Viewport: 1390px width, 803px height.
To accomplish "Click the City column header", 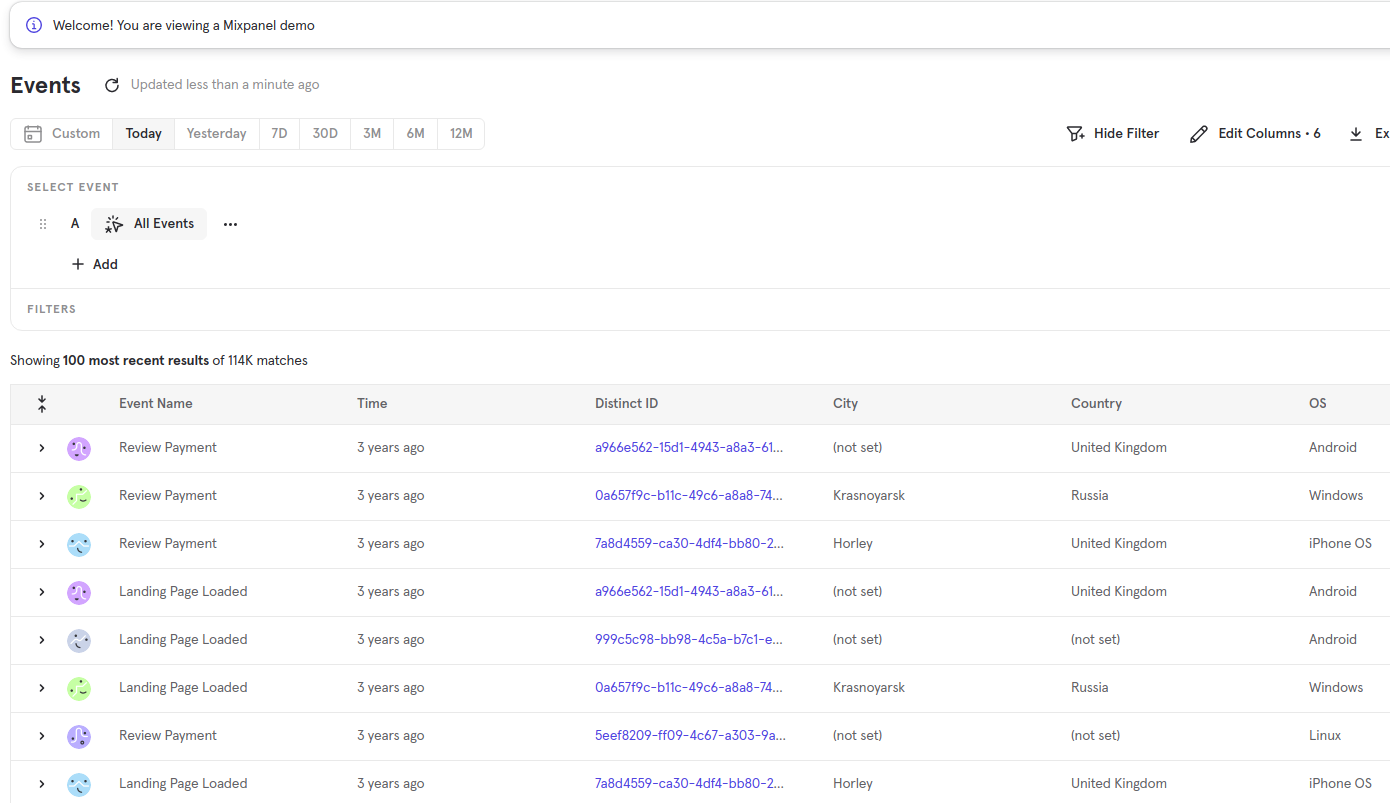I will click(x=846, y=404).
